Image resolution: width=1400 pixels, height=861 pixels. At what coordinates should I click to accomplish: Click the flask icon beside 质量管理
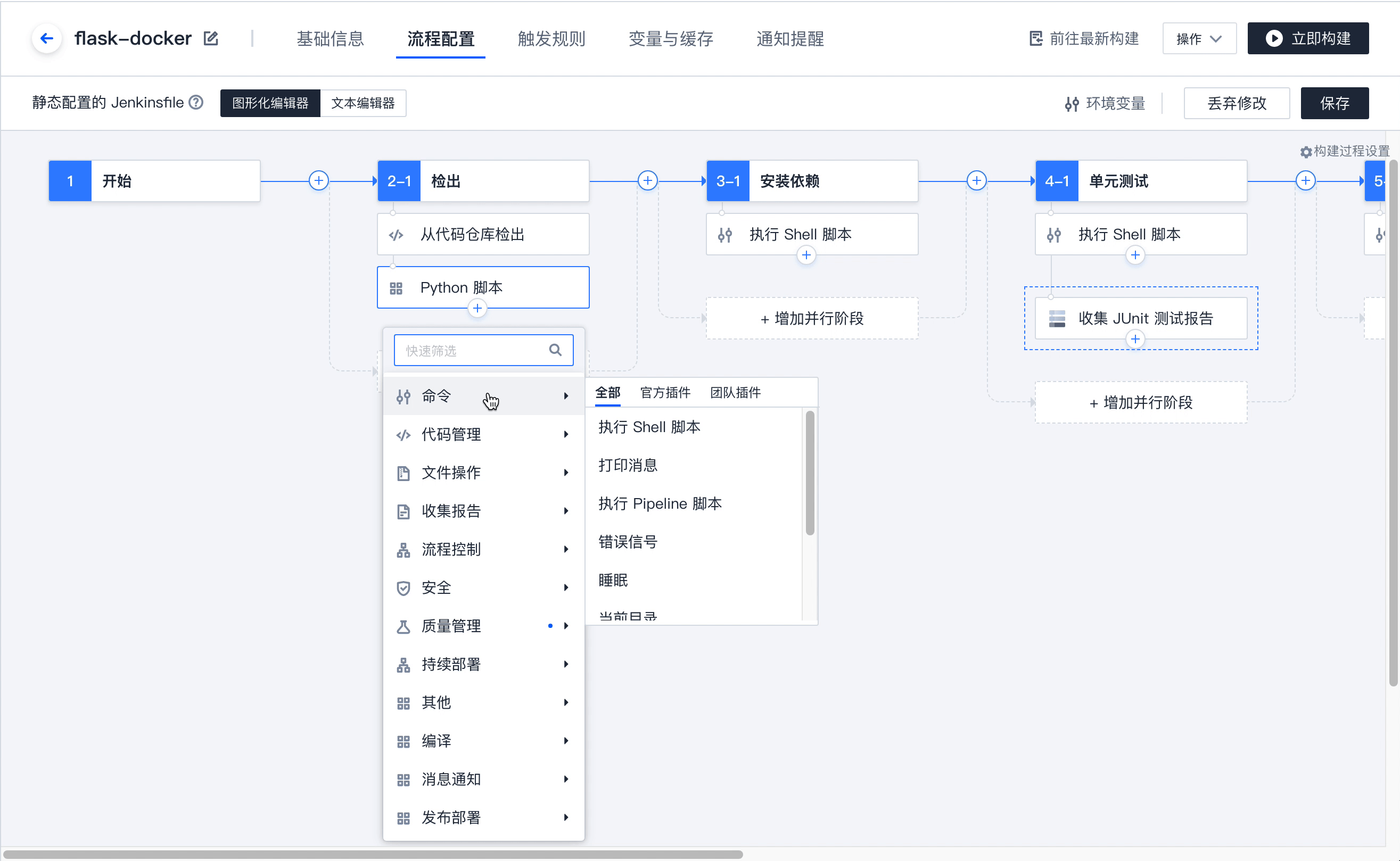coord(403,626)
